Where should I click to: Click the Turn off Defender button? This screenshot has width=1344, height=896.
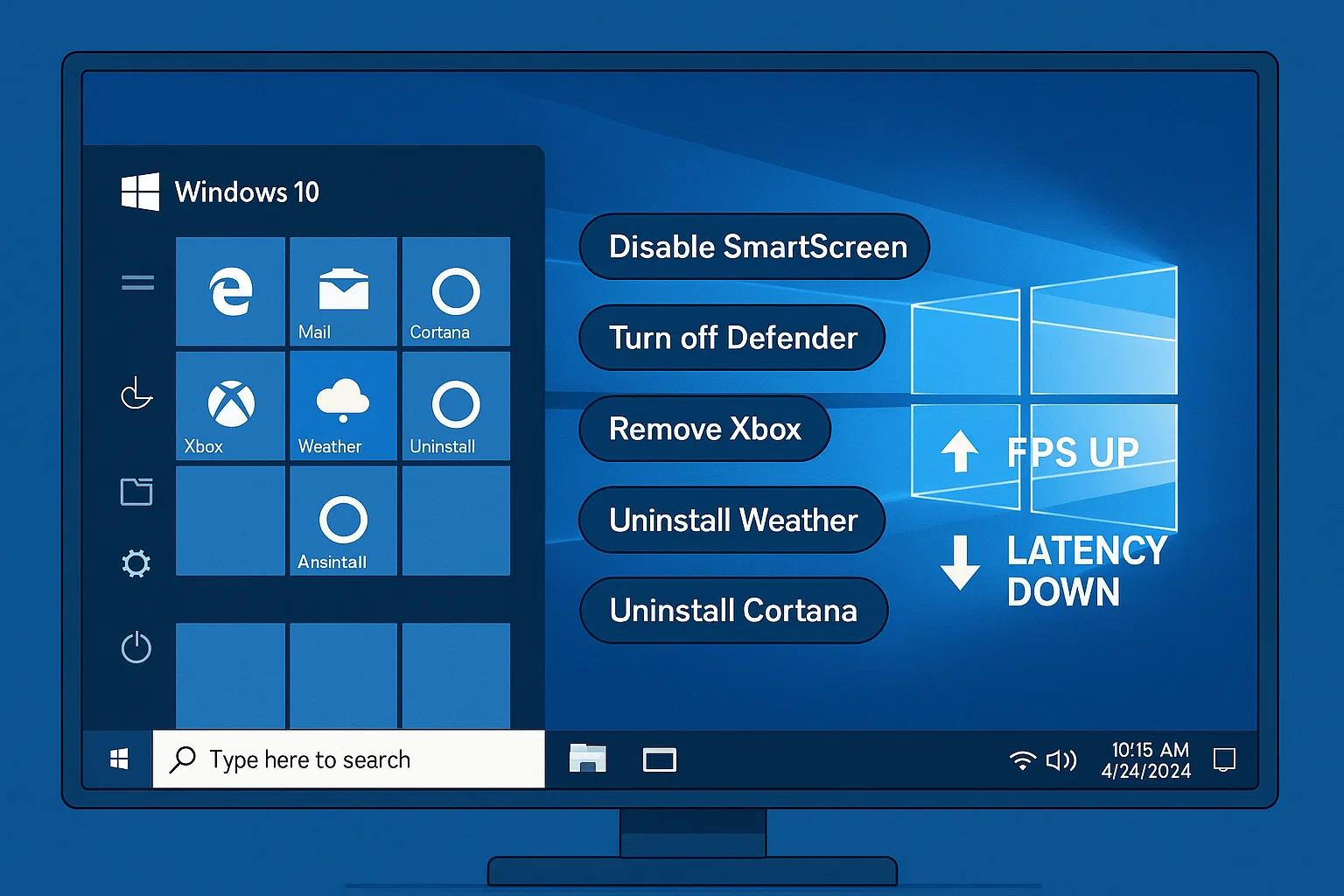732,338
